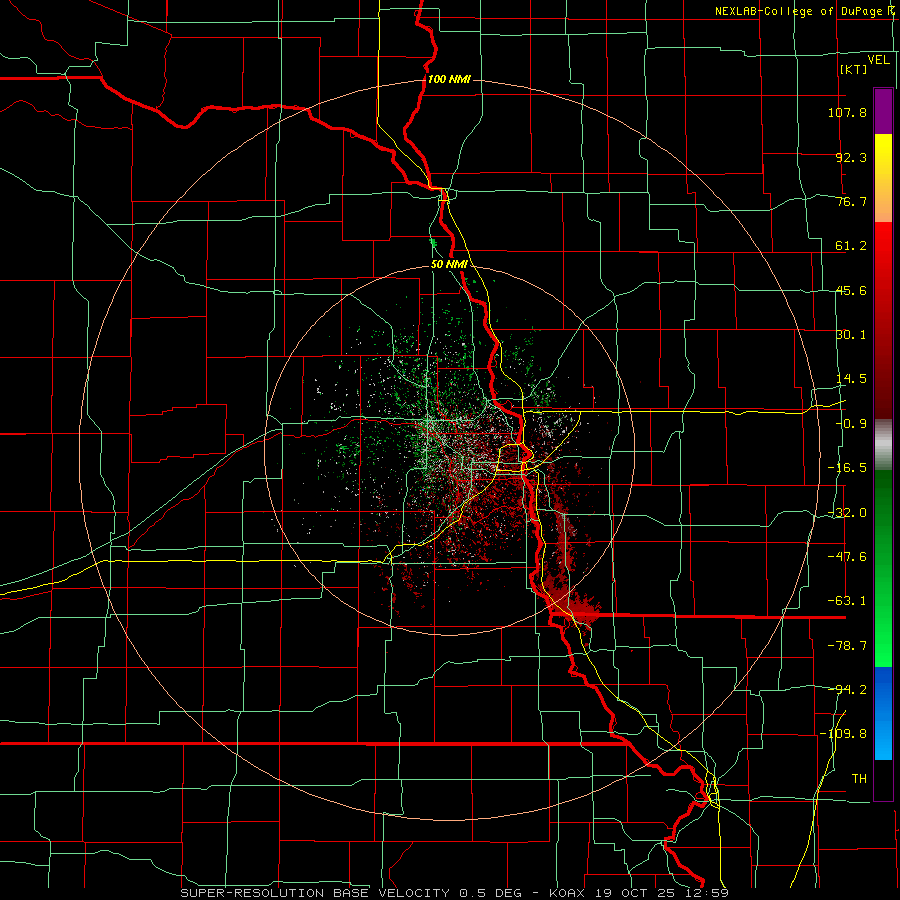This screenshot has height=900, width=900.
Task: Click the VEL legend title
Action: click(878, 60)
